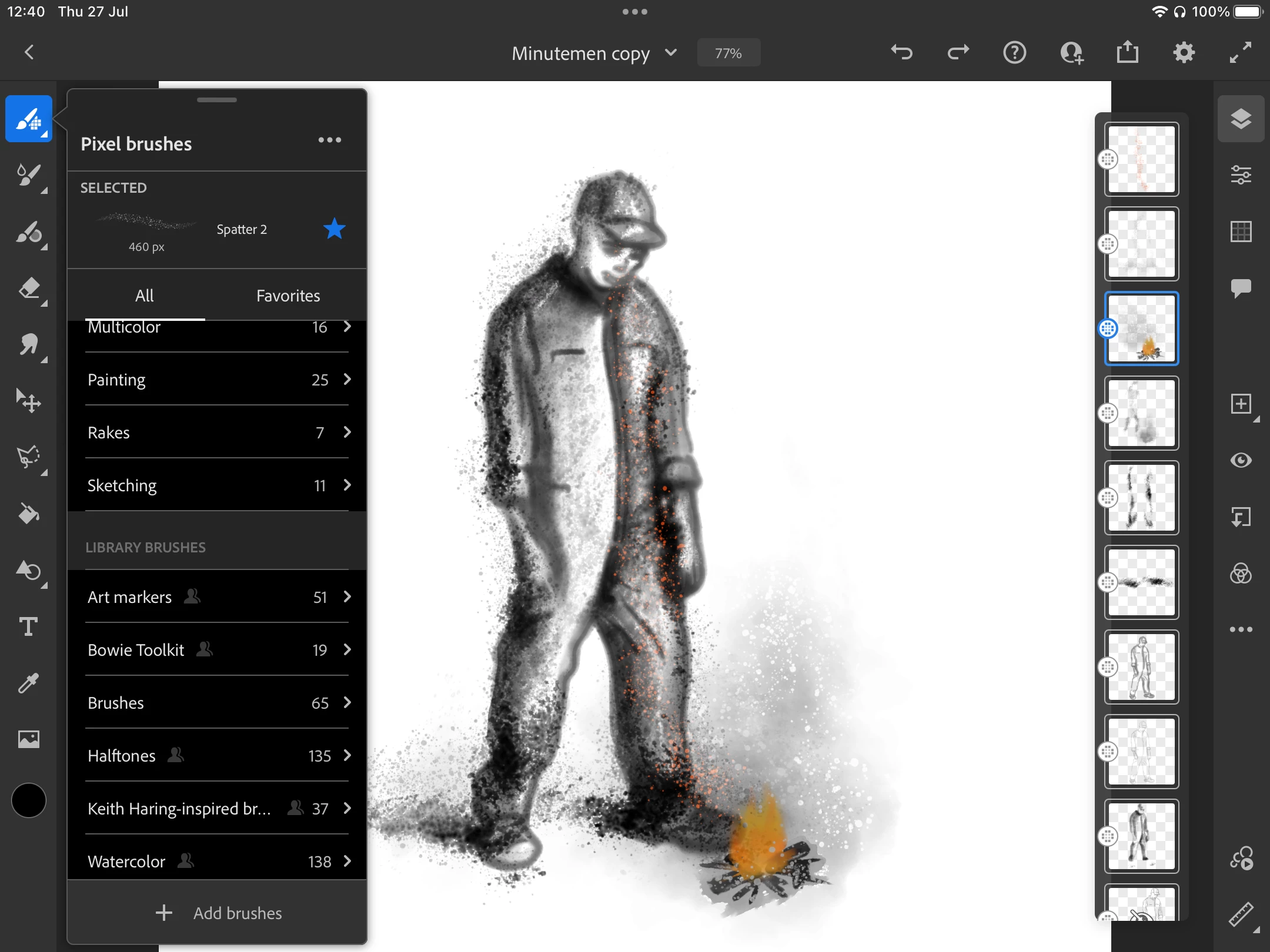Click the Add brushes button

(218, 913)
